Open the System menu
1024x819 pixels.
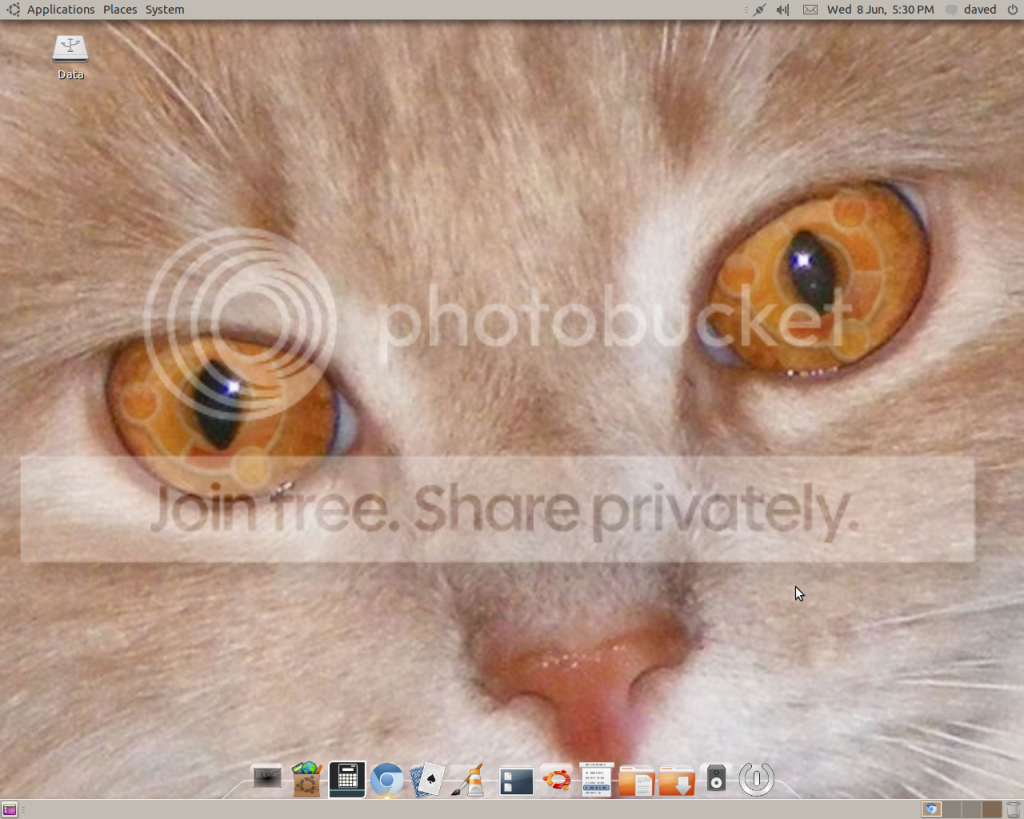pos(165,10)
